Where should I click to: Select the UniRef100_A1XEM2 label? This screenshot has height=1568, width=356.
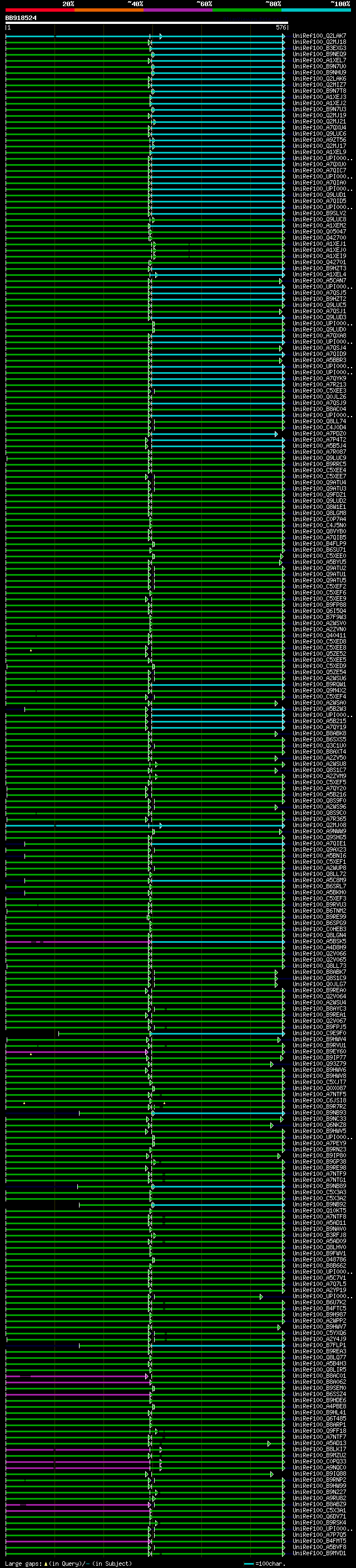pyautogui.click(x=319, y=225)
